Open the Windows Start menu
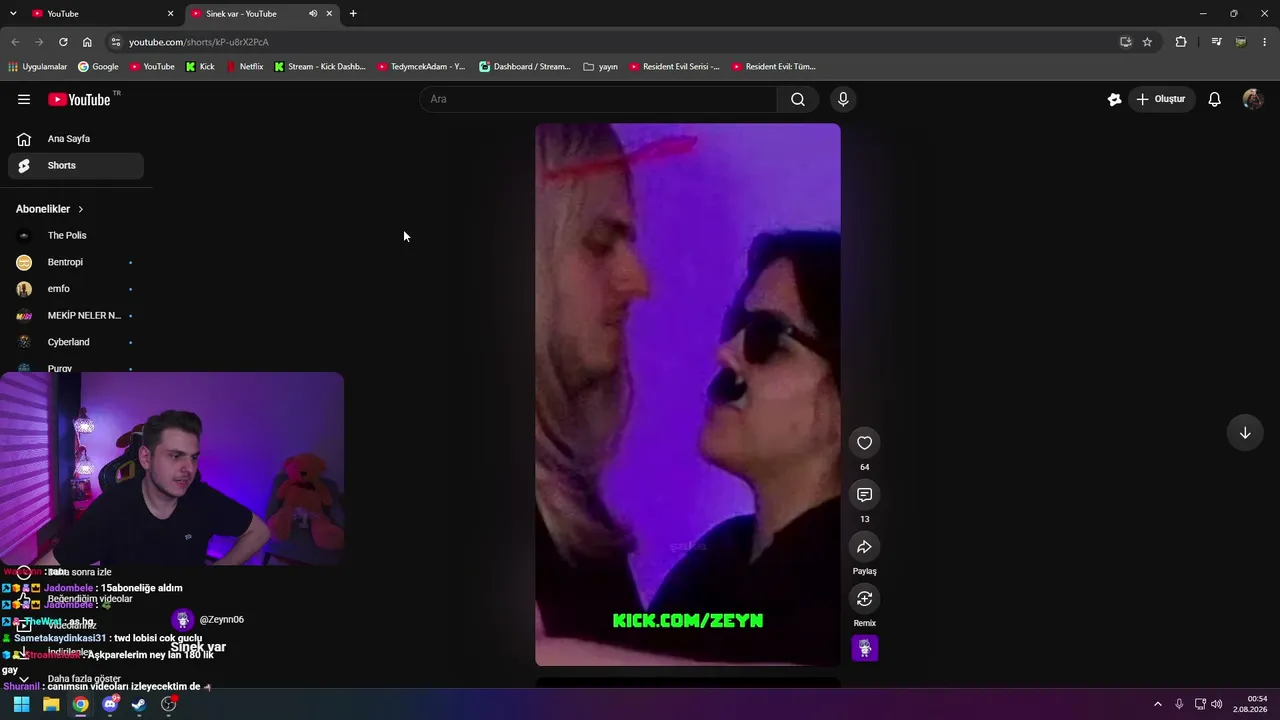Image resolution: width=1280 pixels, height=720 pixels. (x=21, y=704)
